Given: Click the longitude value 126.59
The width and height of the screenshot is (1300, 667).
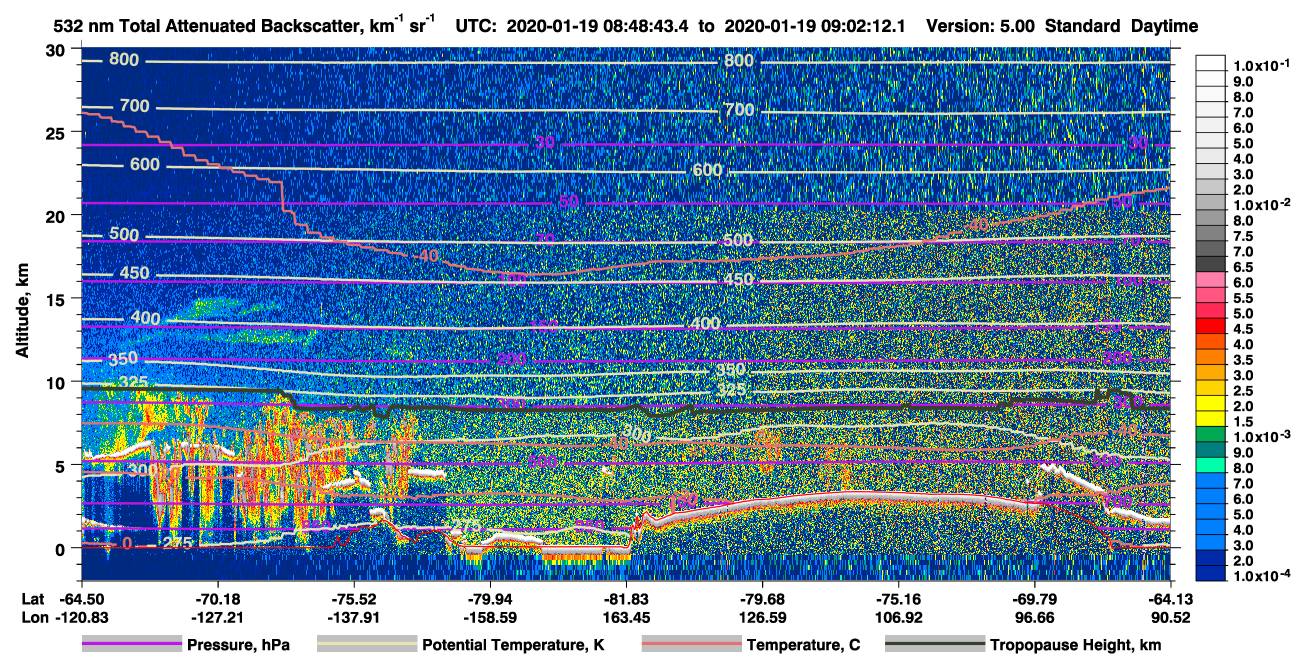Looking at the screenshot, I should (x=763, y=617).
